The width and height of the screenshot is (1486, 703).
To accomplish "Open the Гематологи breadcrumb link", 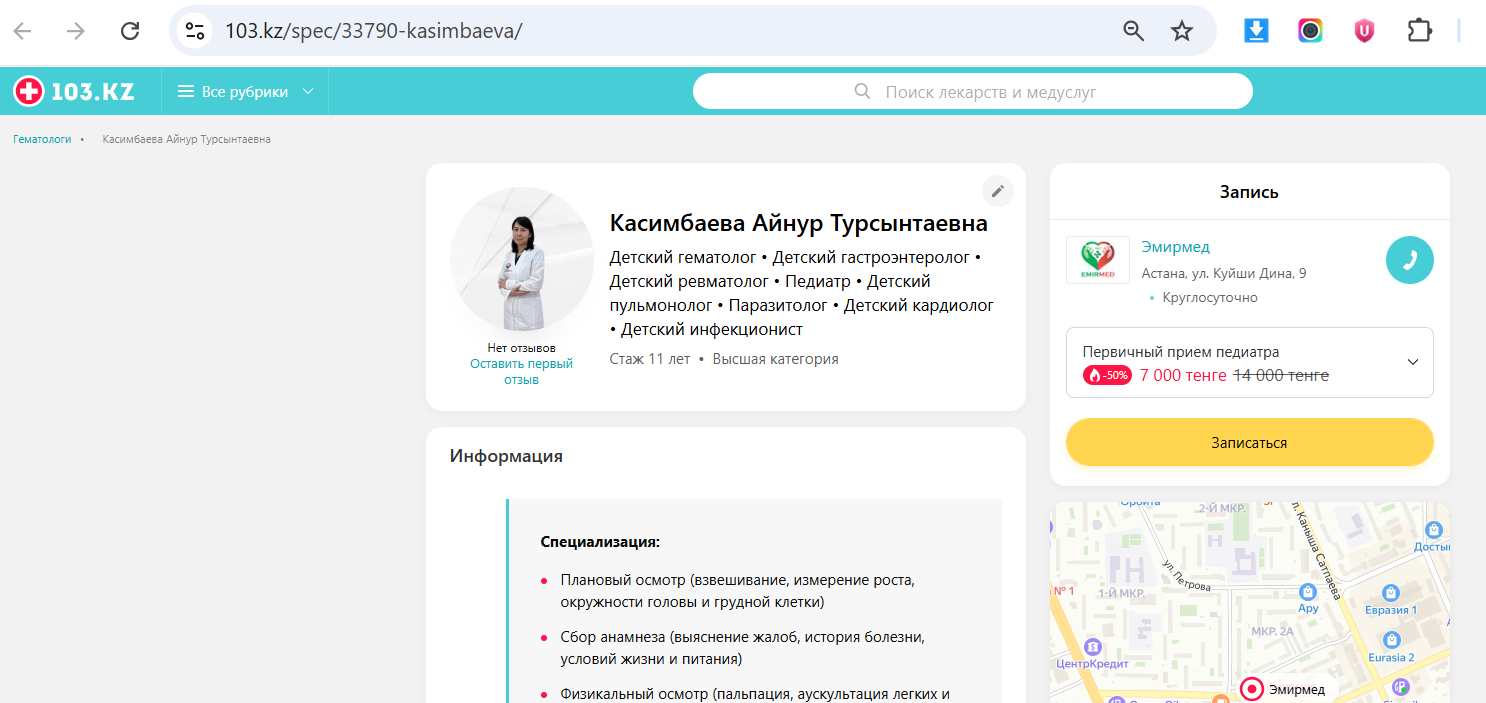I will tap(42, 139).
